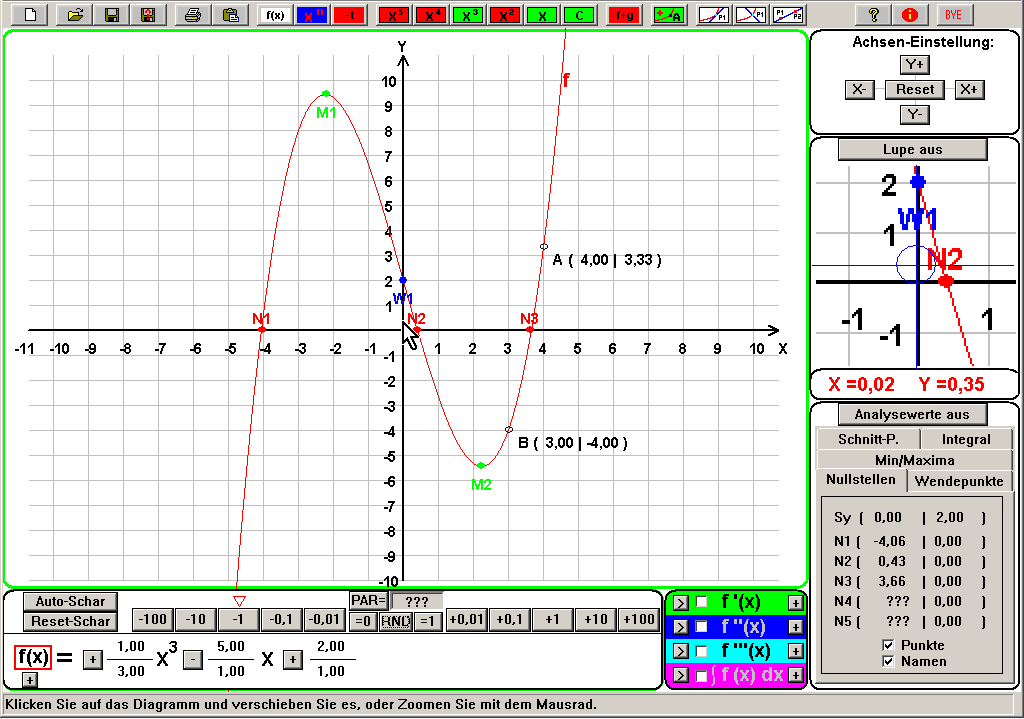Image resolution: width=1024 pixels, height=719 pixels.
Task: Click the BYE exit button
Action: [x=954, y=15]
